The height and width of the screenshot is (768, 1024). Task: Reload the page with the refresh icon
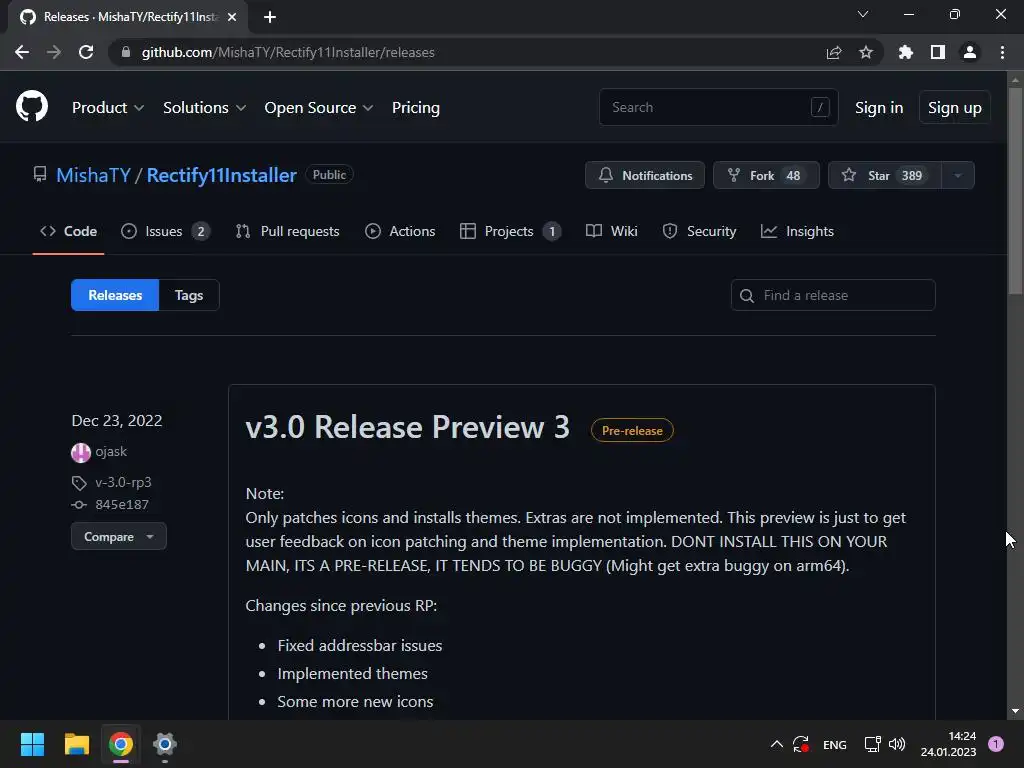(86, 52)
